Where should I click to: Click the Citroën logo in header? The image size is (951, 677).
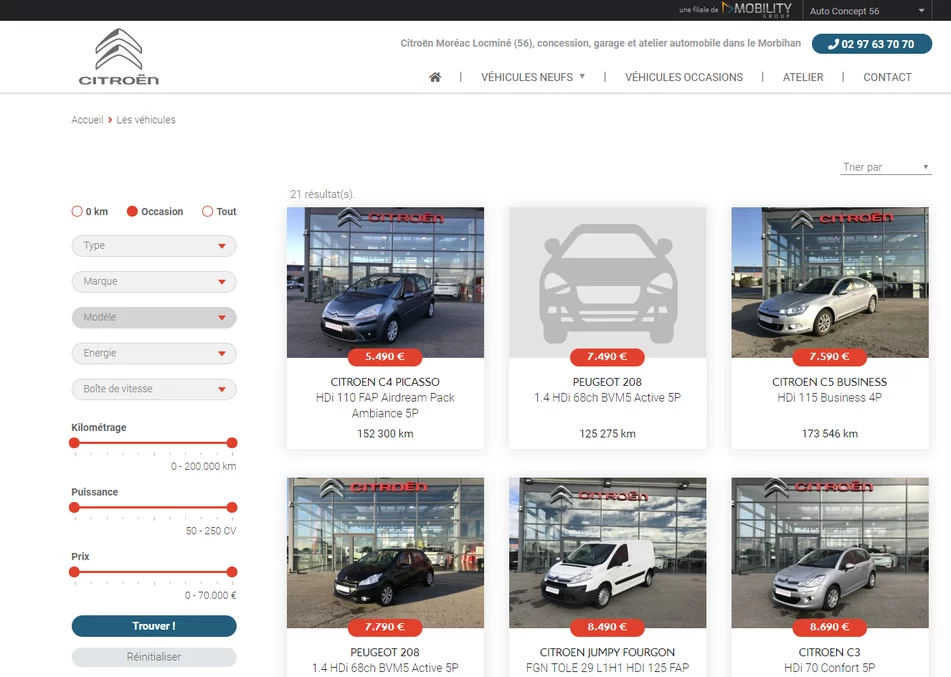pos(119,57)
